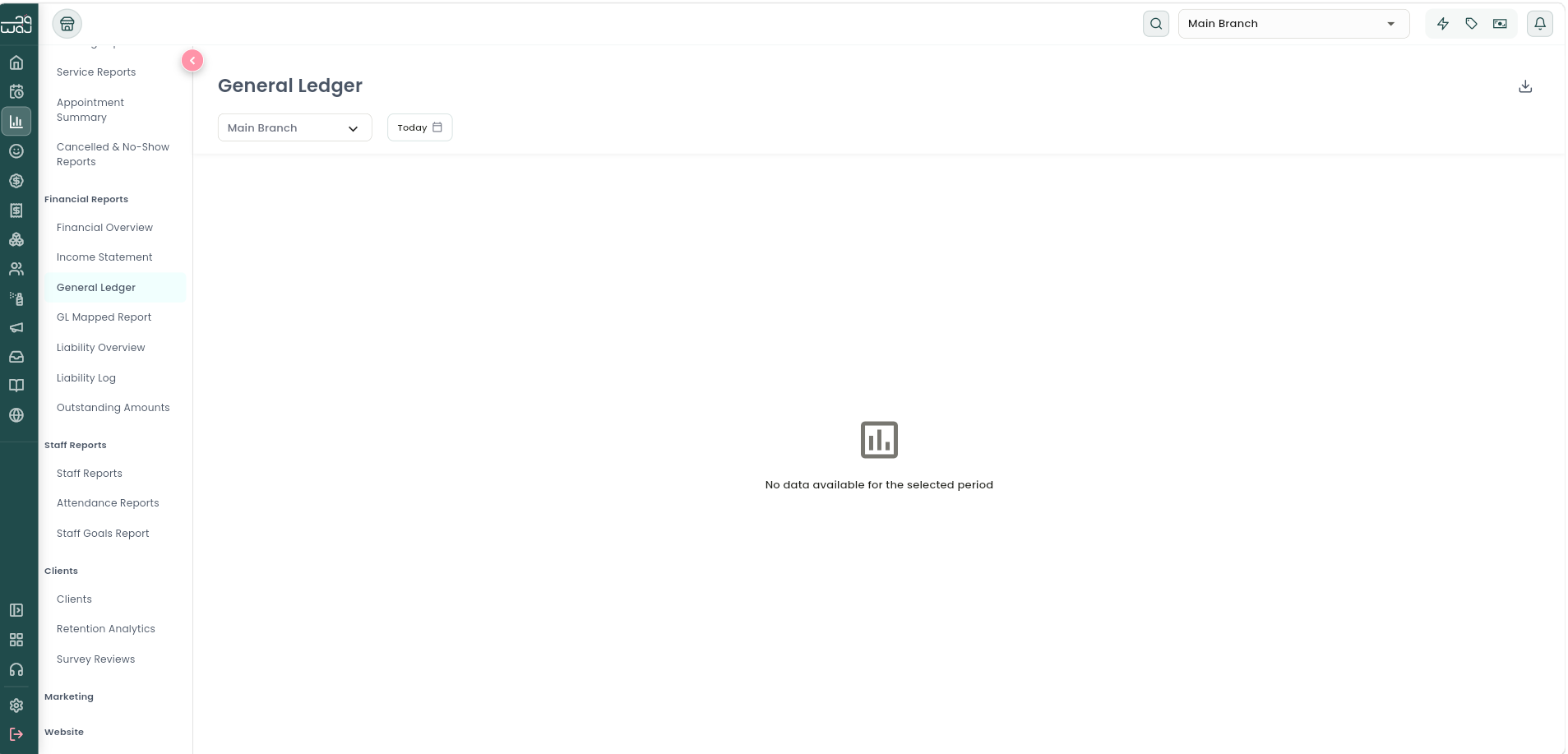Screen dimensions: 1568x754
Task: Click the logout icon at bottom left
Action: coord(16,734)
